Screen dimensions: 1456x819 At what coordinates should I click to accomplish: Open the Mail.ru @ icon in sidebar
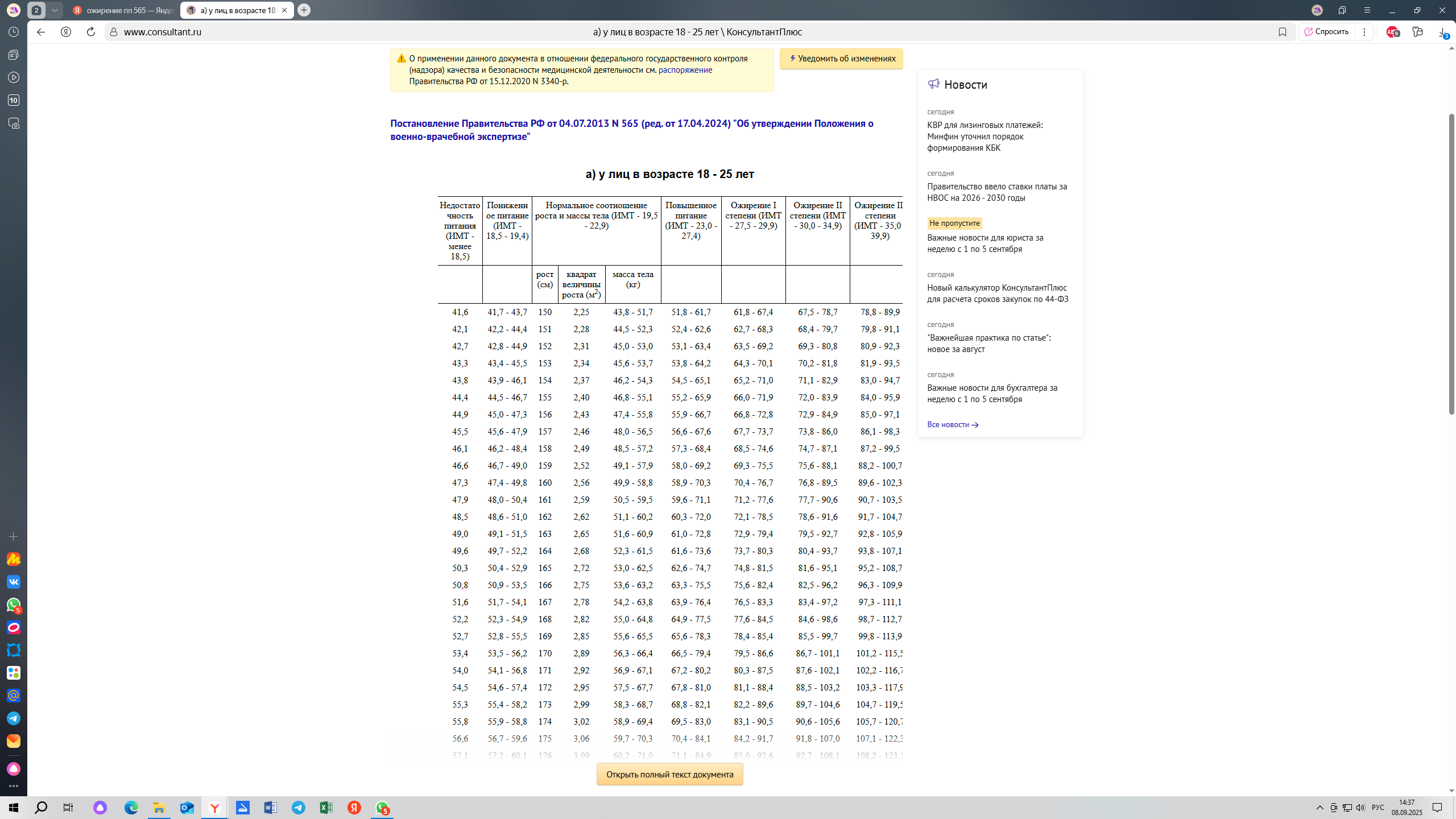click(14, 696)
